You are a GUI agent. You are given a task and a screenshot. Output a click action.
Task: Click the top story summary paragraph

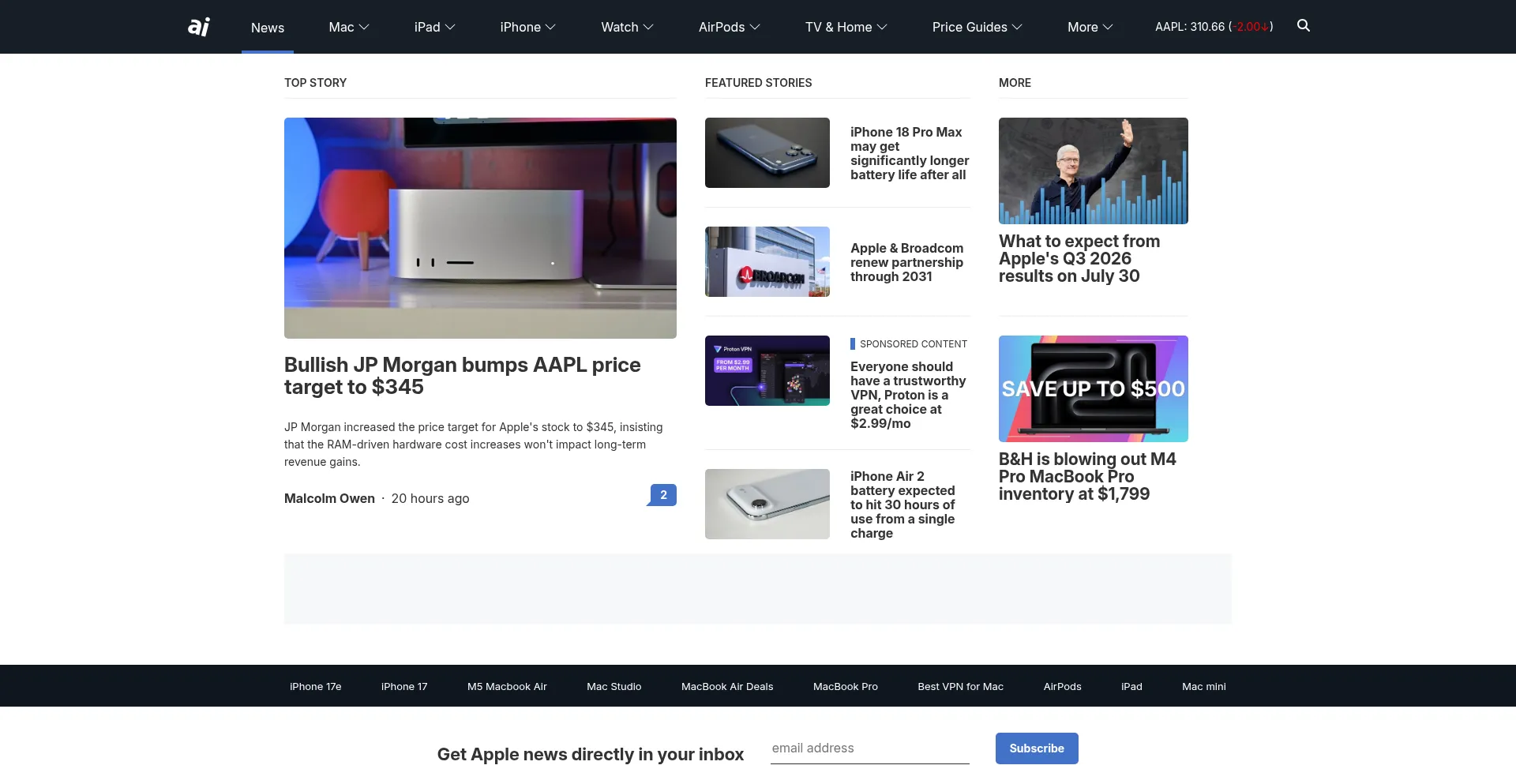[x=474, y=445]
